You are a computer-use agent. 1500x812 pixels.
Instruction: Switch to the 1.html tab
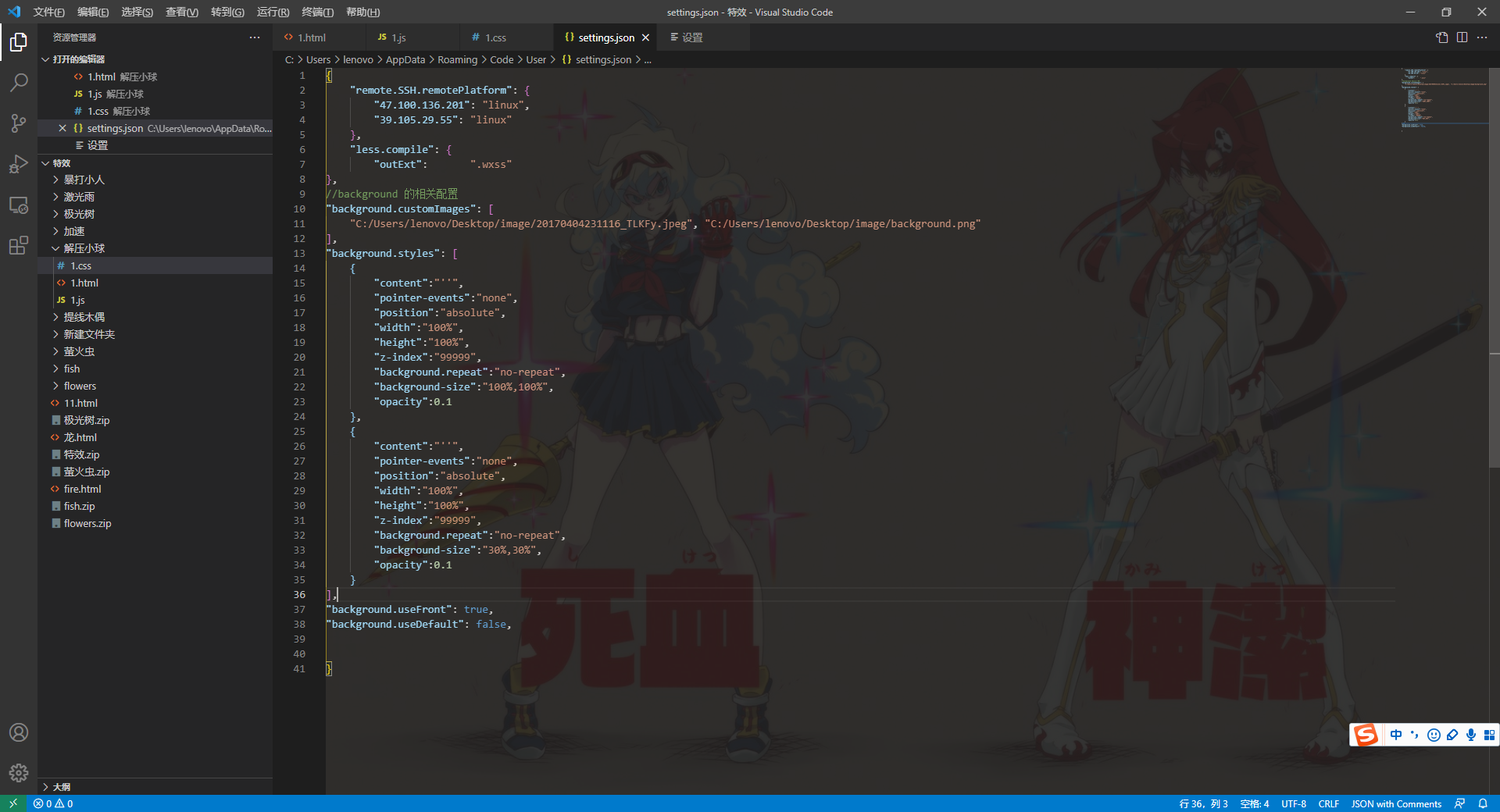pos(318,37)
